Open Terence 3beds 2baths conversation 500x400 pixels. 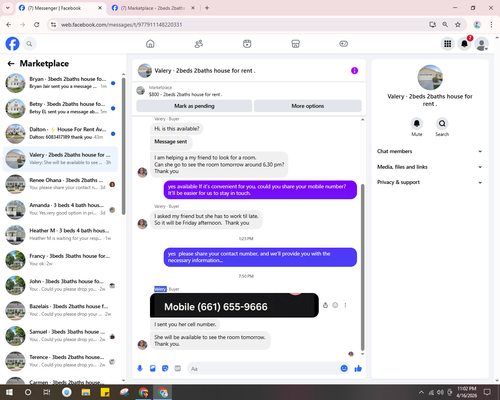[x=60, y=361]
